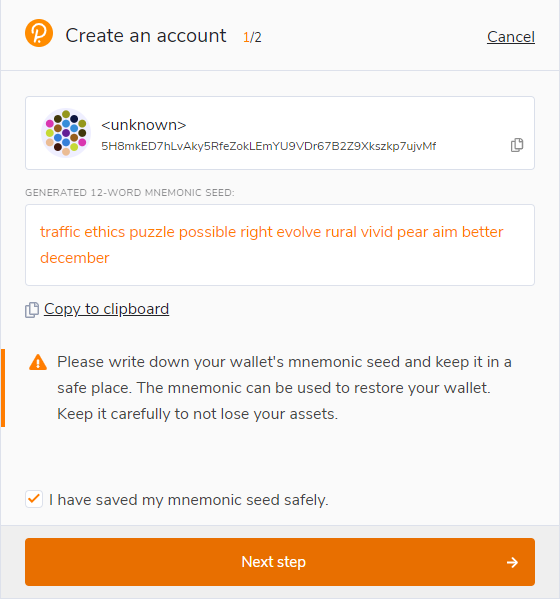Click the 1/2 step indicator
Screen dimensions: 560x599
(252, 37)
